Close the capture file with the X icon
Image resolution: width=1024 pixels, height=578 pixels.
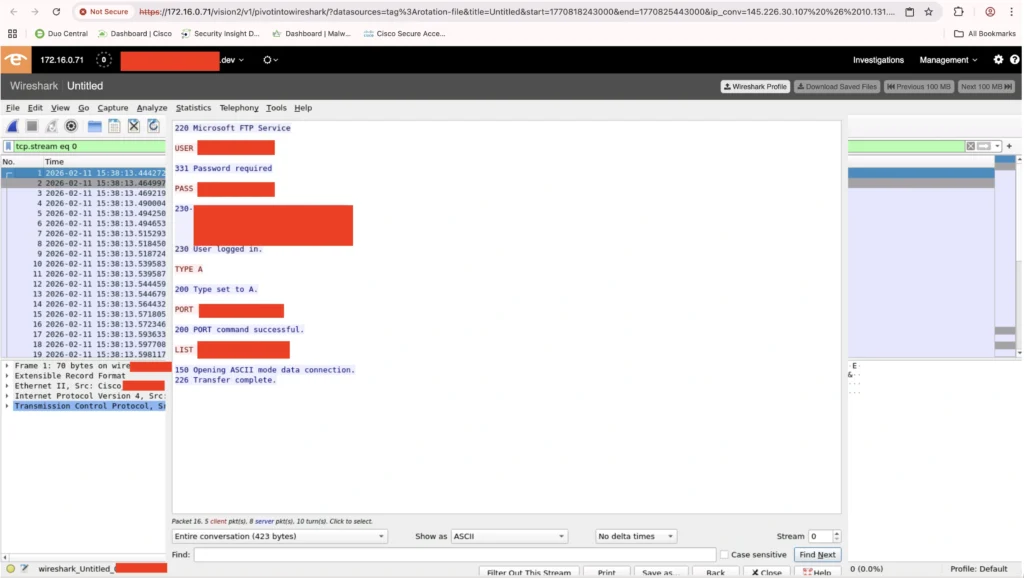[133, 125]
